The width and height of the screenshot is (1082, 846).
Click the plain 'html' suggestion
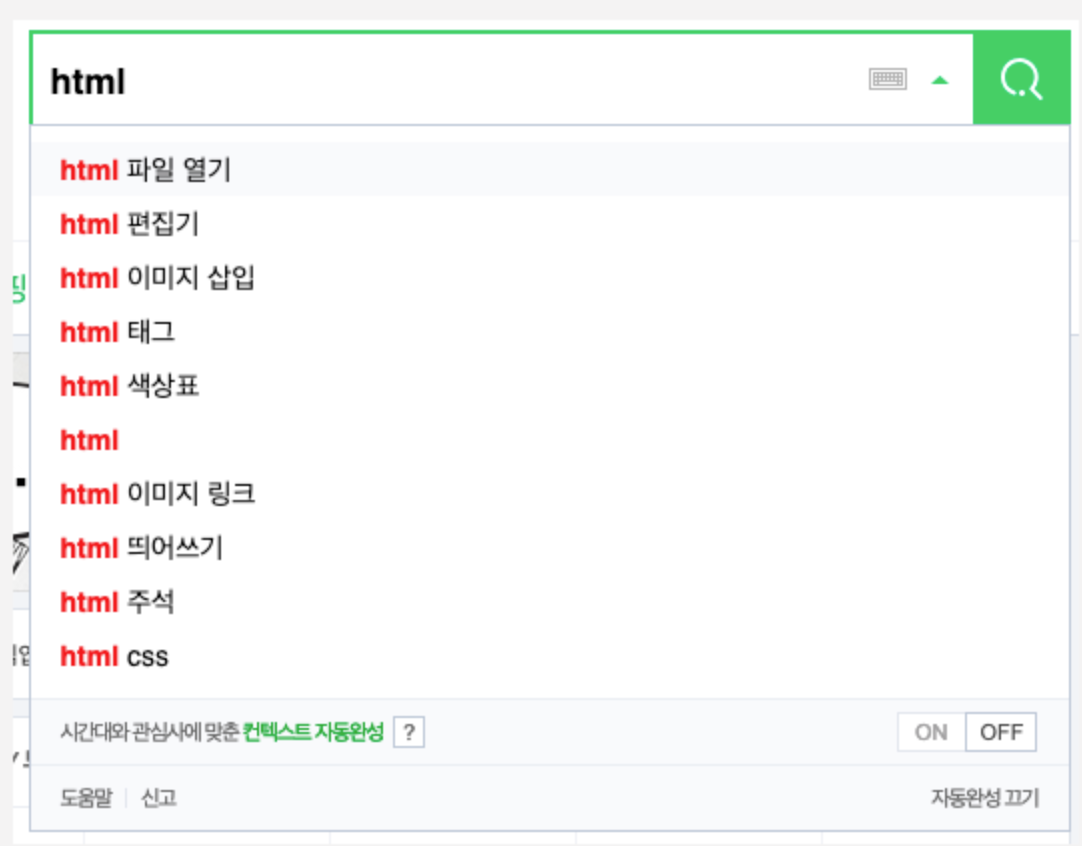click(x=88, y=440)
